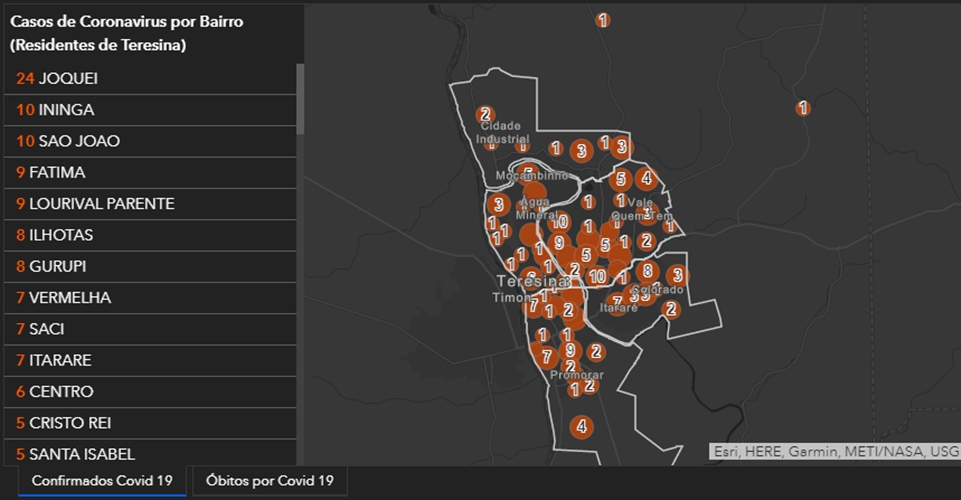Select the GURUPI row in list
This screenshot has height=500, width=961.
pyautogui.click(x=150, y=266)
